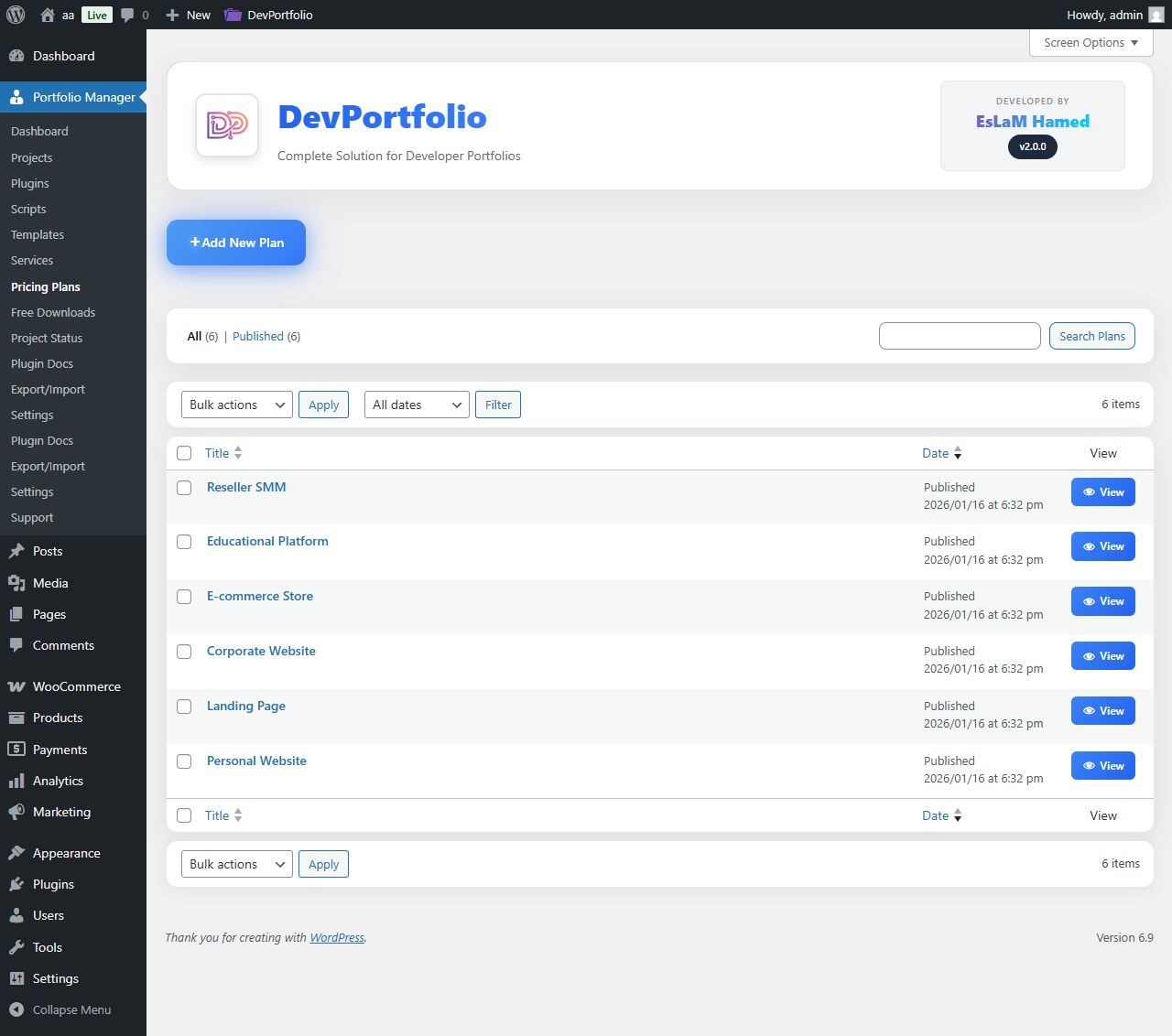Screen dimensions: 1172x1036
Task: Open Project Status submenu item
Action: click(47, 338)
